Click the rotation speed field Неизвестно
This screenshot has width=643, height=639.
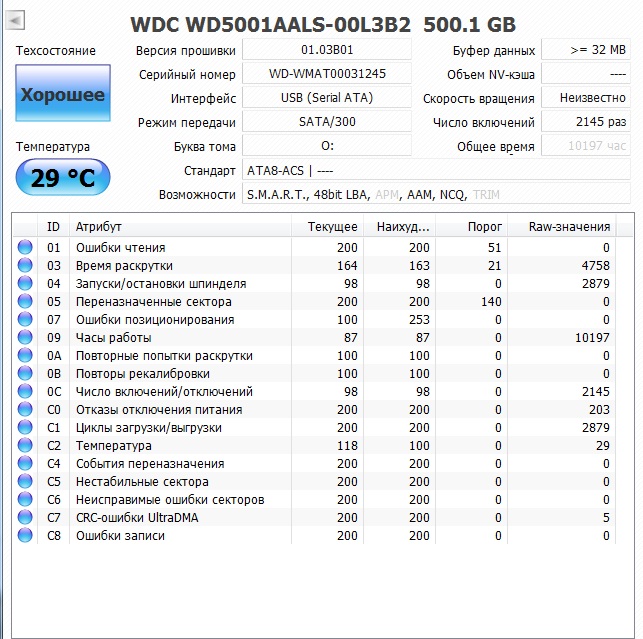586,98
